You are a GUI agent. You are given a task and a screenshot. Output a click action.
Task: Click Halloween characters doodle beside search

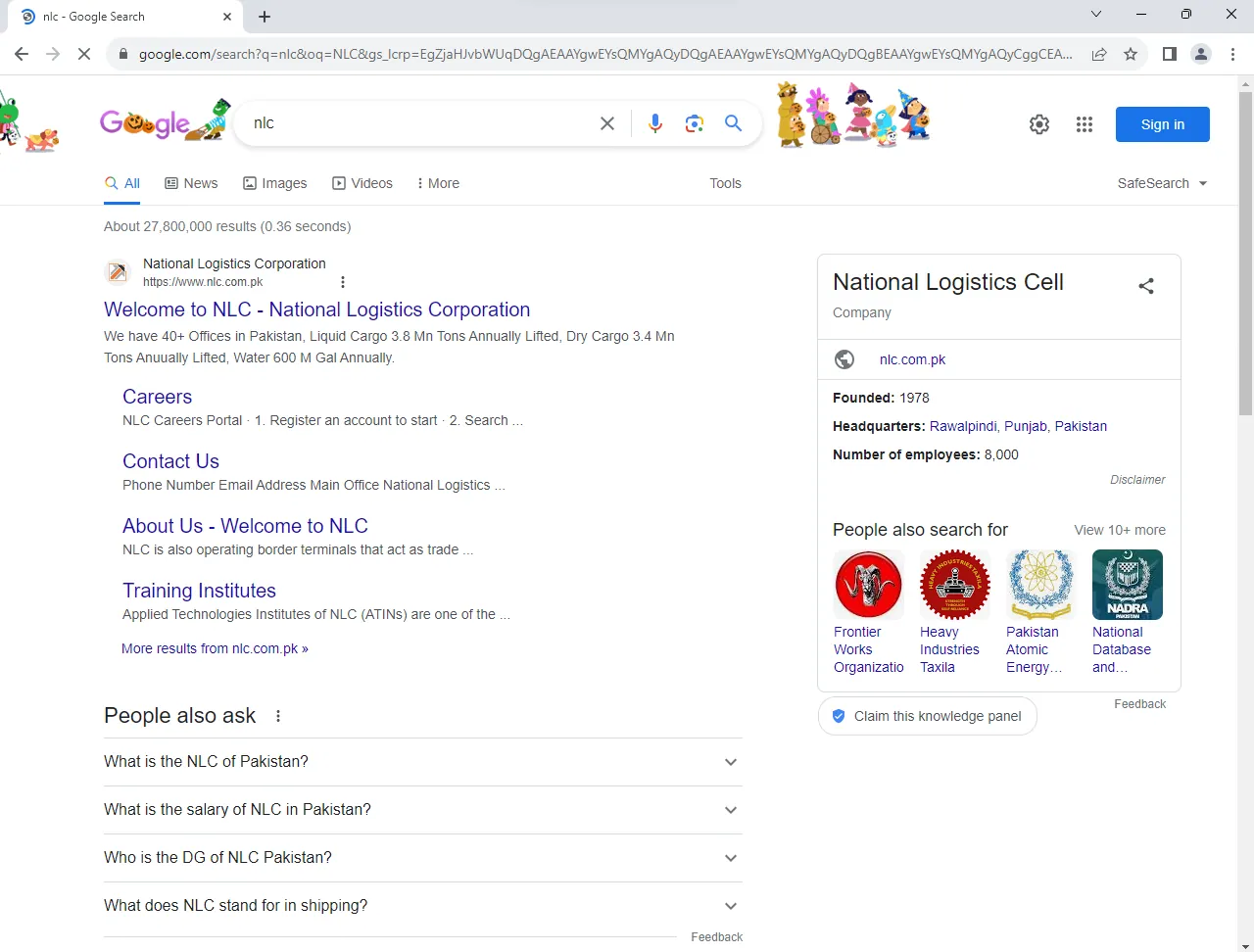click(852, 116)
